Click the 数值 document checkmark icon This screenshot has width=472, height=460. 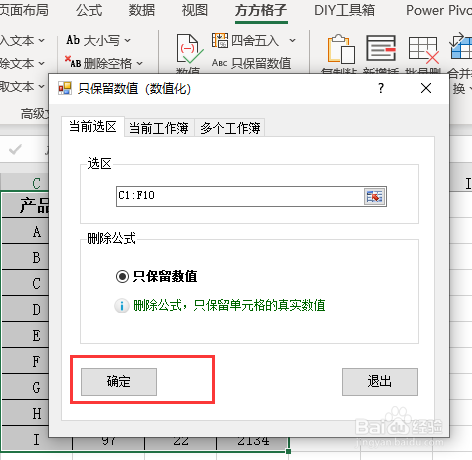[189, 49]
